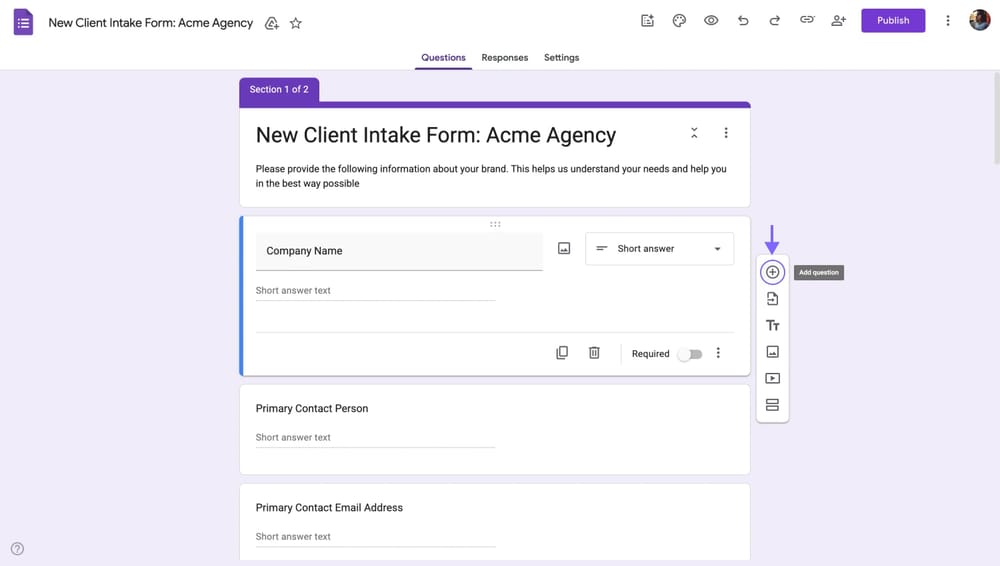Click the add collaborators icon
This screenshot has height=566, width=1000.
point(839,20)
